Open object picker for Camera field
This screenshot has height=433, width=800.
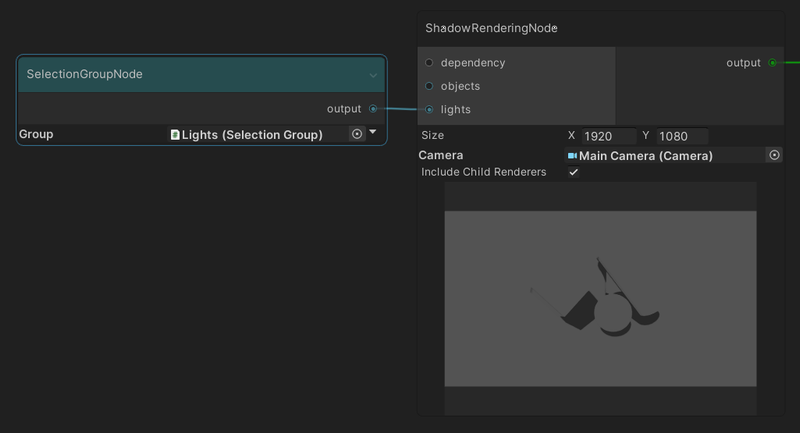point(773,155)
